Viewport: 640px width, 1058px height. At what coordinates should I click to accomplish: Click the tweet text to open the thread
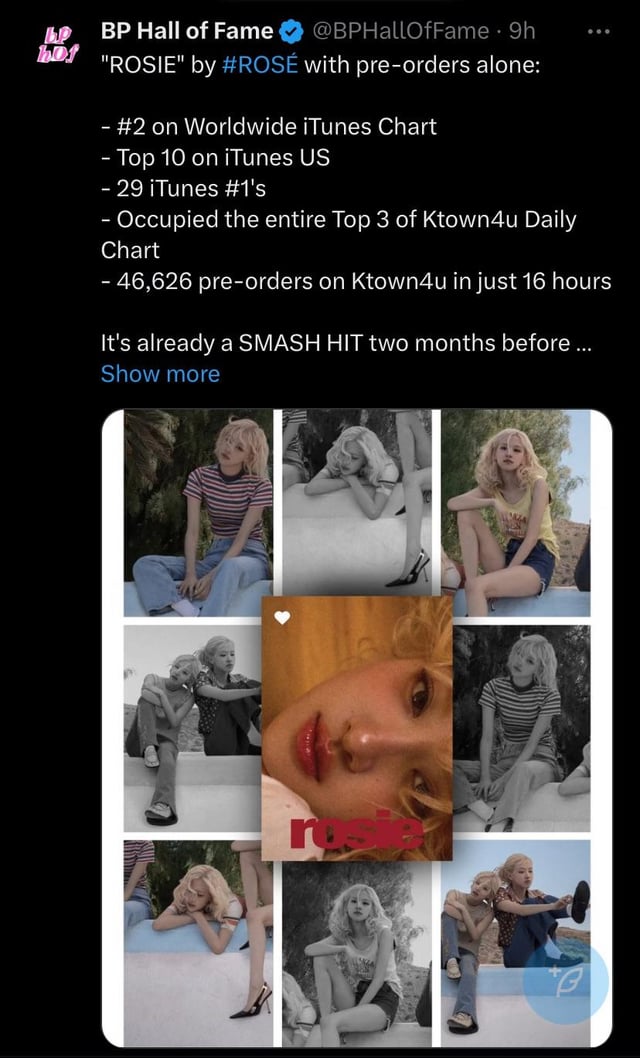click(300, 200)
